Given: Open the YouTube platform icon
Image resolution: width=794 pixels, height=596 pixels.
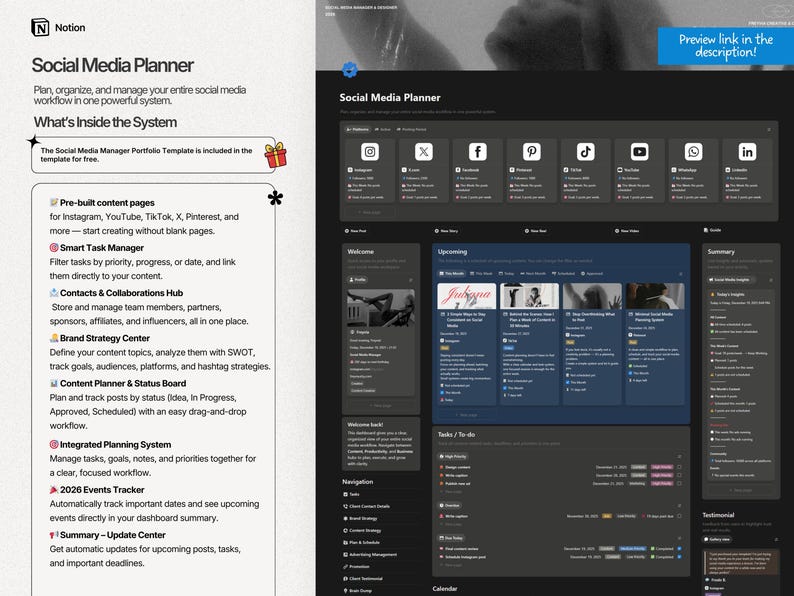Looking at the screenshot, I should click(640, 151).
